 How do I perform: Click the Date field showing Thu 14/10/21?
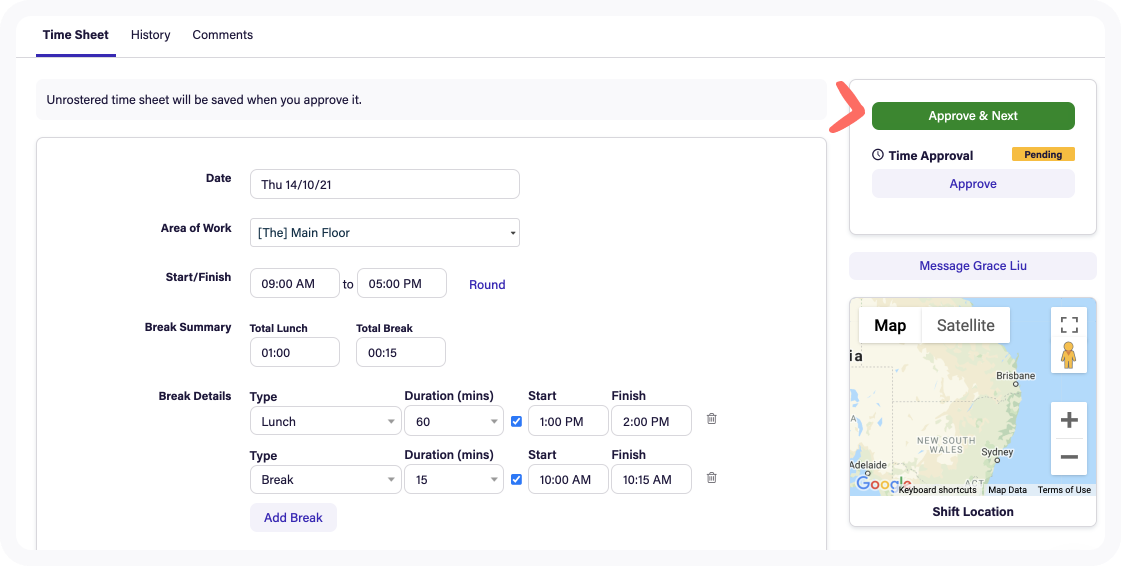pos(384,184)
